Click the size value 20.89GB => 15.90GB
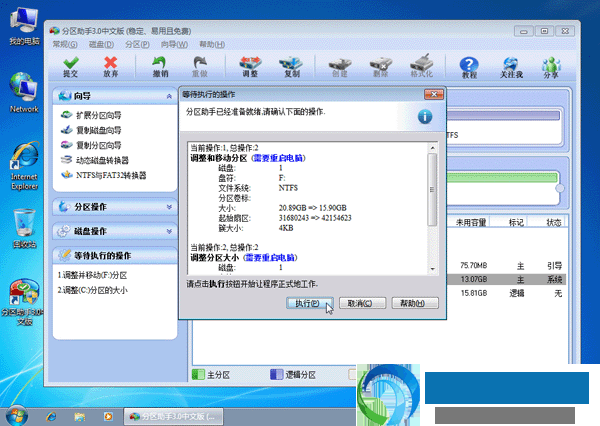The image size is (600, 426). click(312, 208)
